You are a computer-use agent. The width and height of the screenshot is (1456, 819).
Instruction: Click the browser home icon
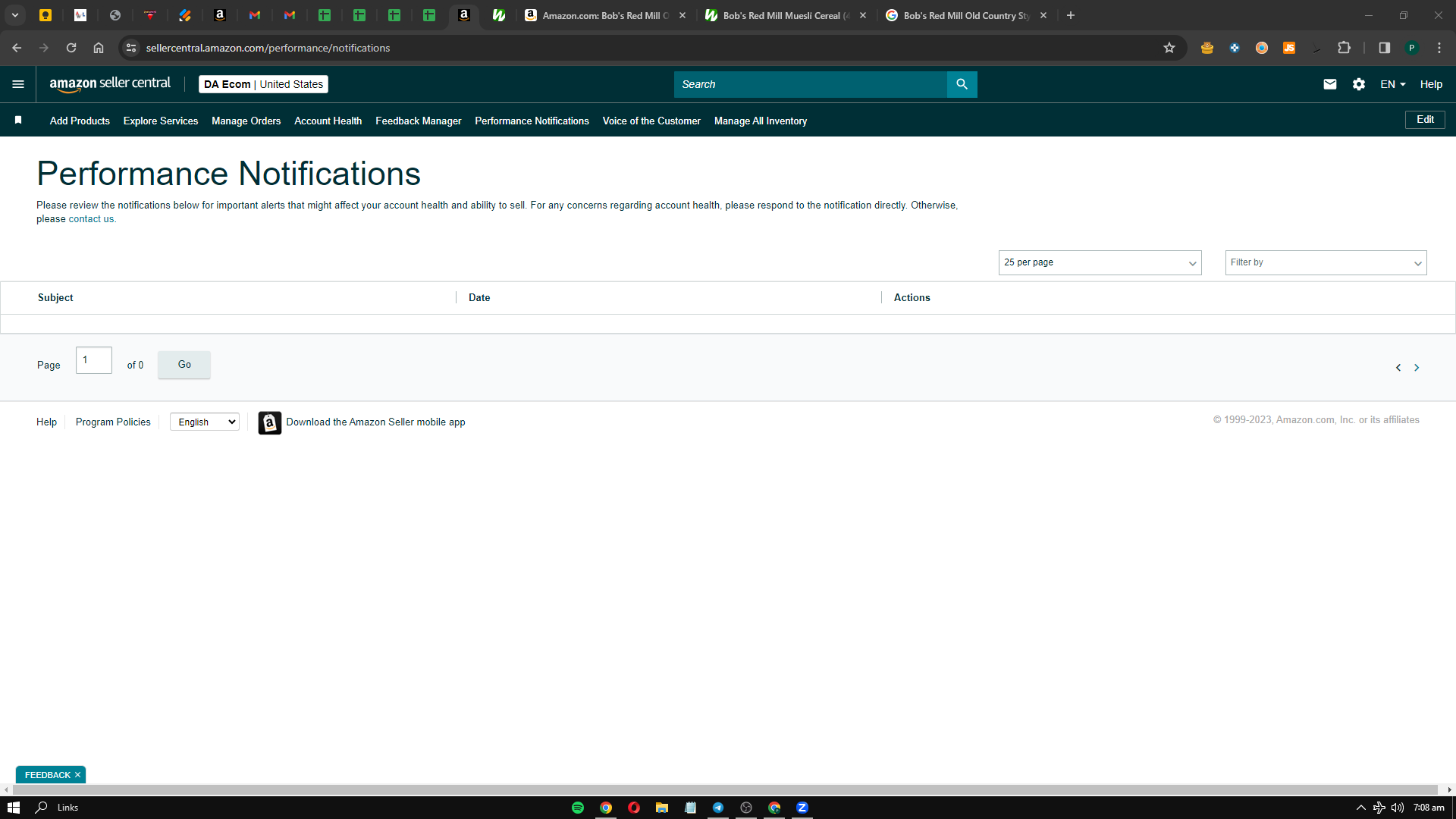pos(99,48)
